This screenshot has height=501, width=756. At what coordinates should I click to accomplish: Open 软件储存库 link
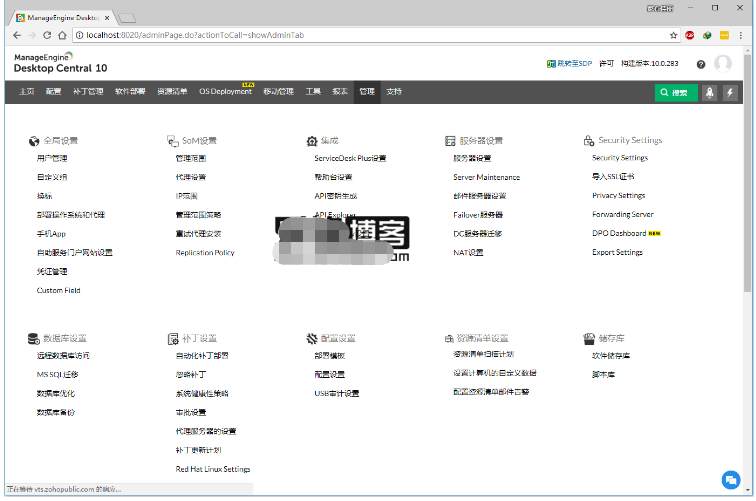[x=611, y=356]
